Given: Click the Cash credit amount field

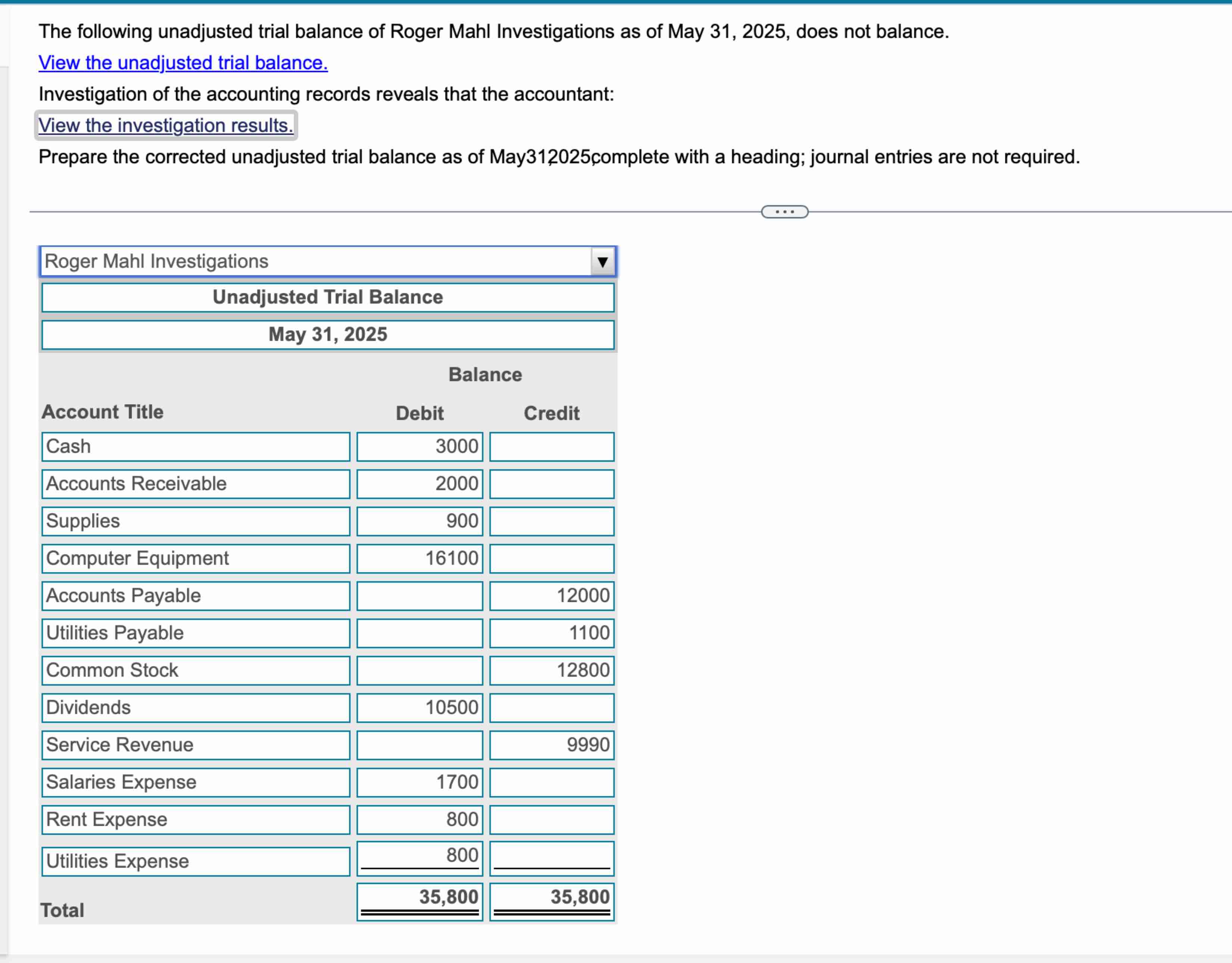Looking at the screenshot, I should pyautogui.click(x=551, y=447).
